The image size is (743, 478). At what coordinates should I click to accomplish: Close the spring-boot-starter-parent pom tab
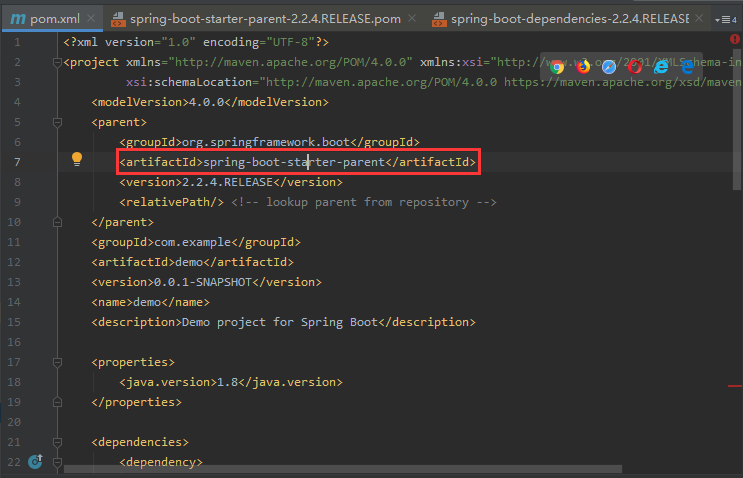pos(412,18)
